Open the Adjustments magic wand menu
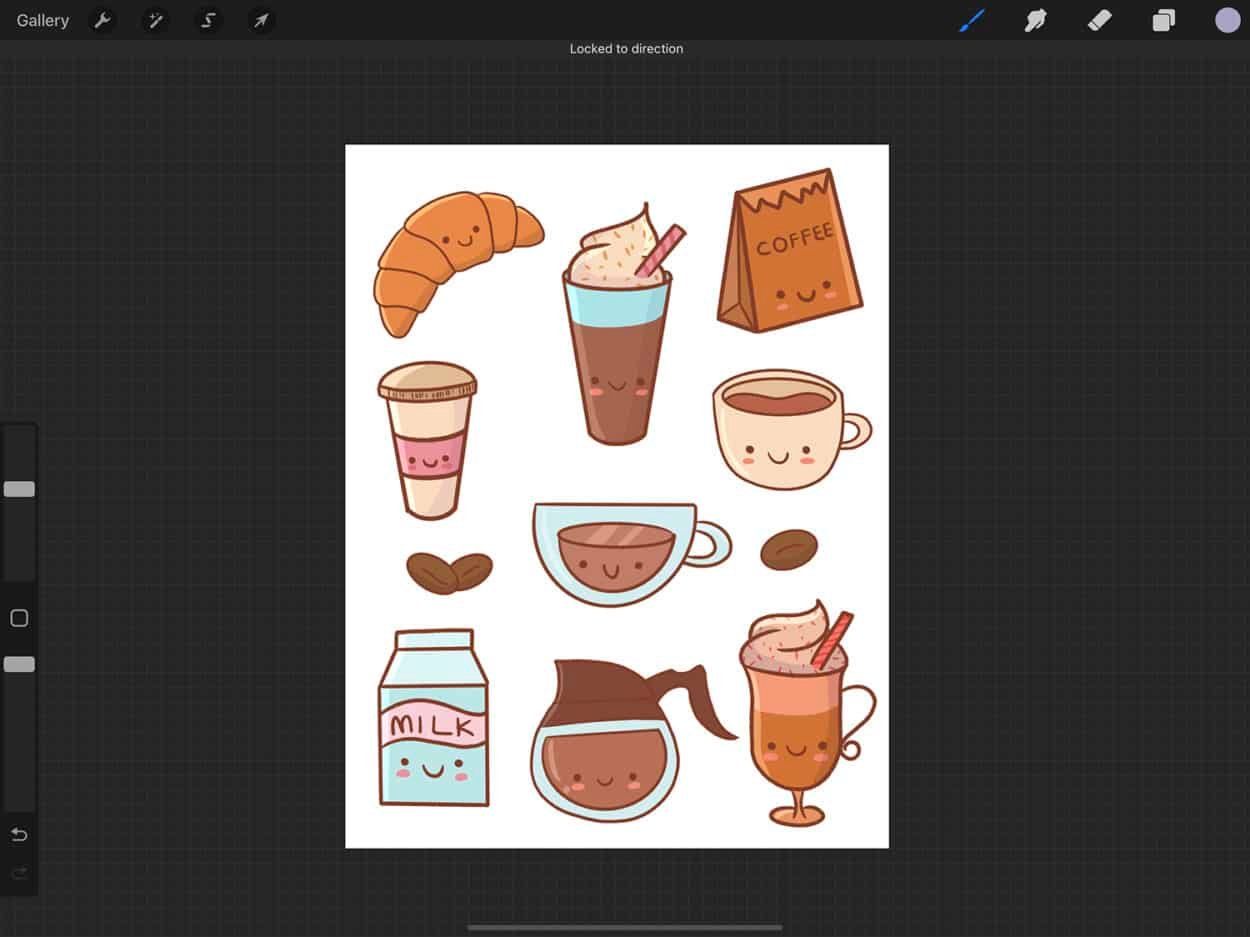Screen dimensions: 1250x937 point(155,20)
